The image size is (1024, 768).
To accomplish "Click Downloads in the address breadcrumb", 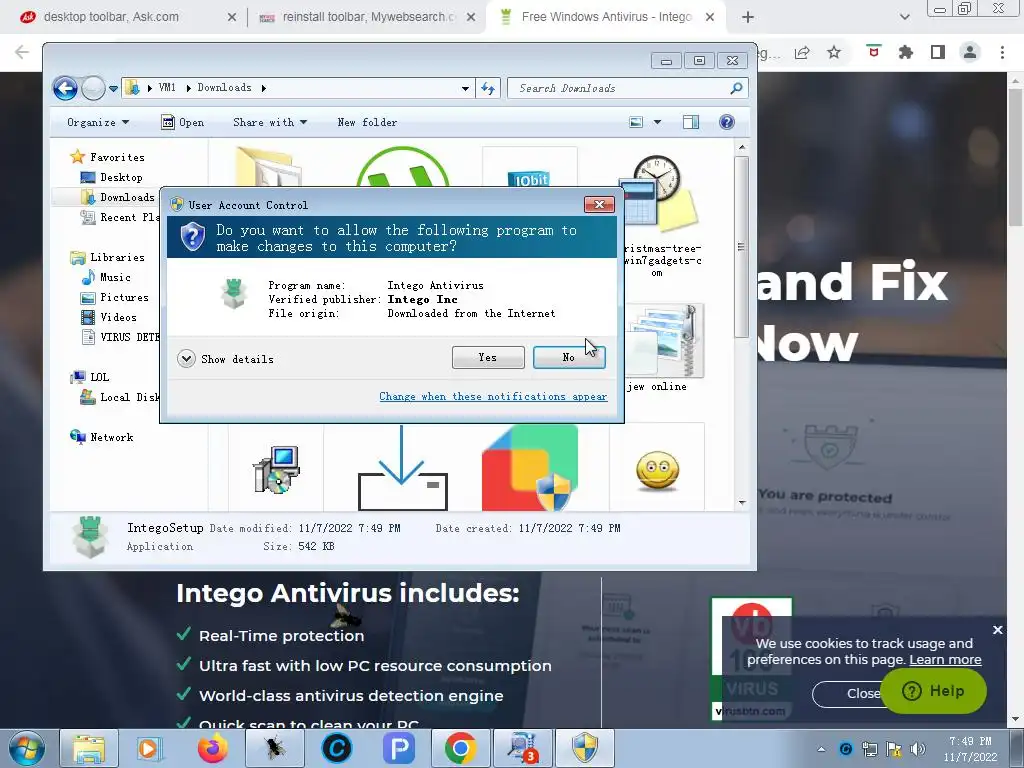I will 224,88.
